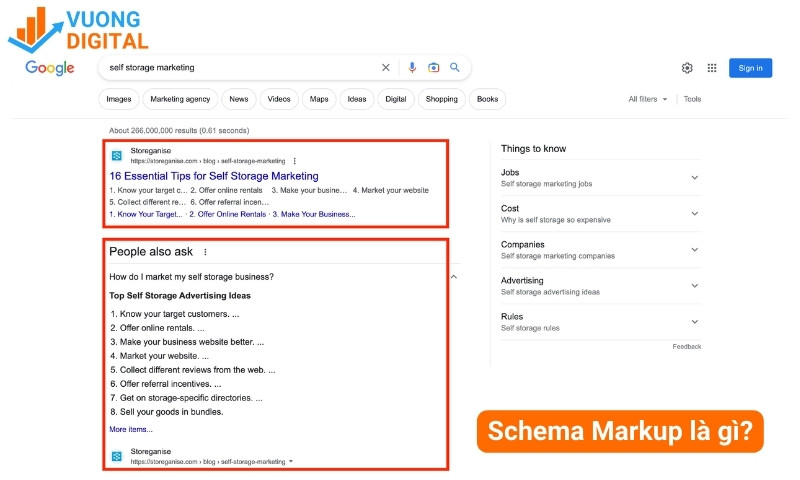The width and height of the screenshot is (800, 480).
Task: Click Storeganise favicon below More items
Action: (x=117, y=456)
